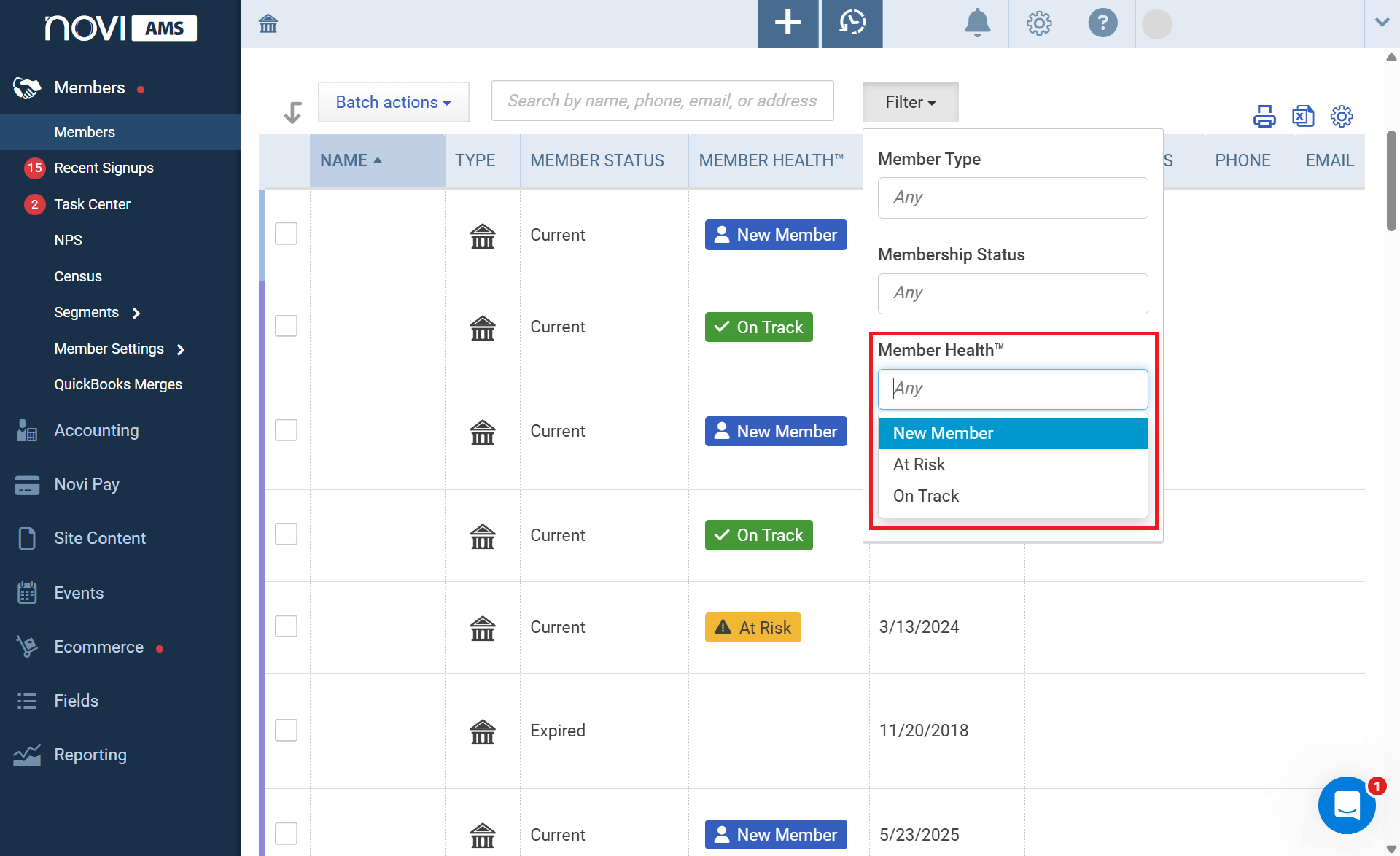The width and height of the screenshot is (1400, 856).
Task: Select the Expired member row checkbox
Action: pyautogui.click(x=286, y=730)
